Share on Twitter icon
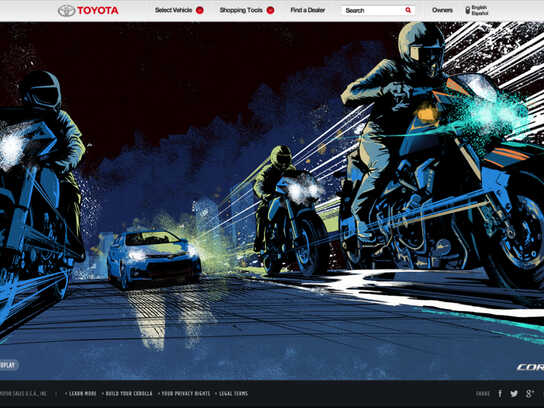The height and width of the screenshot is (408, 544). point(514,393)
